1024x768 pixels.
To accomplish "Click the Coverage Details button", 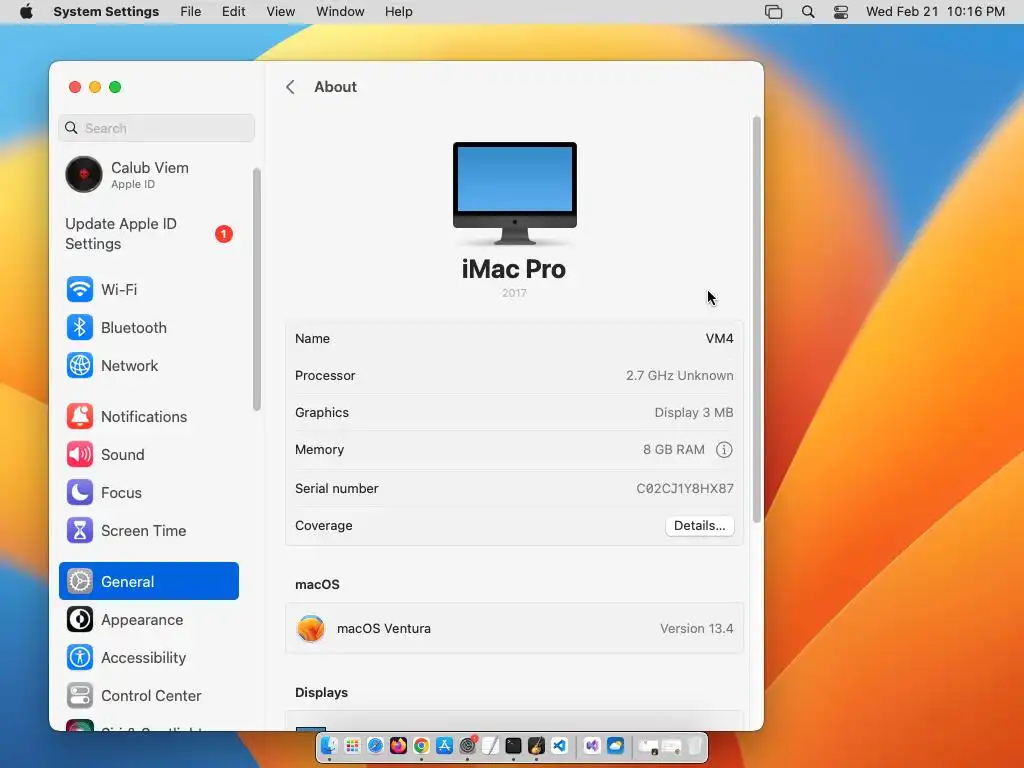I will point(699,526).
